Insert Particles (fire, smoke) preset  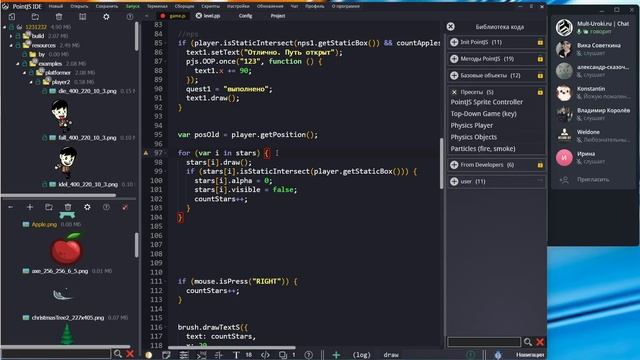[x=483, y=149]
